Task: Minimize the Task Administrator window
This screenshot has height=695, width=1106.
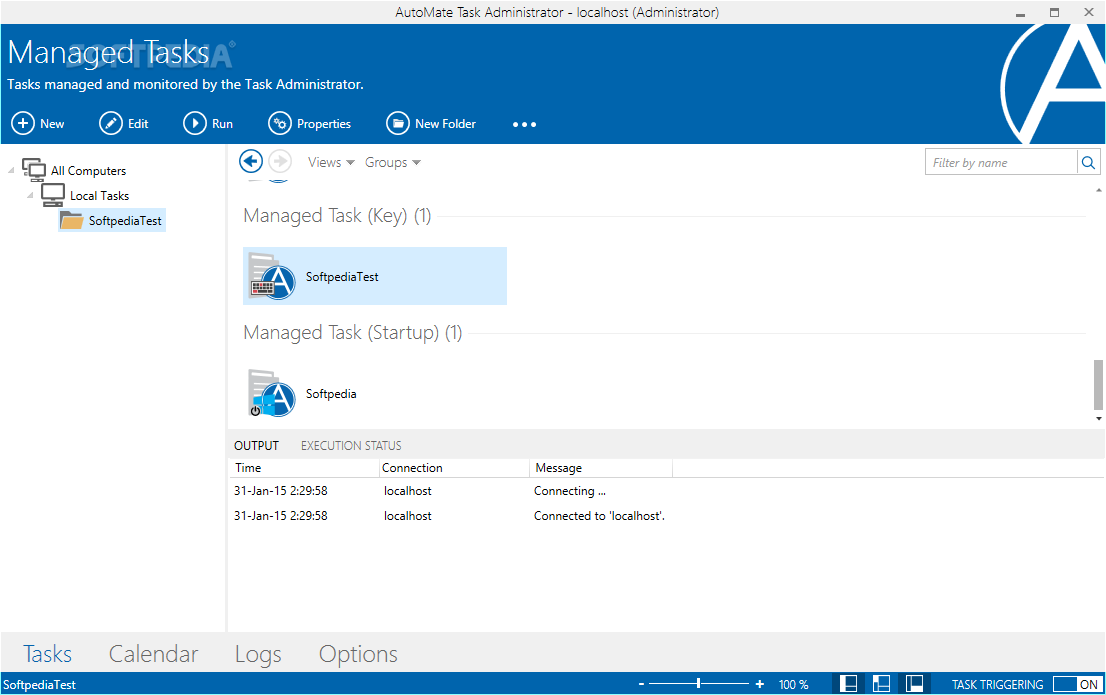Action: click(x=1020, y=13)
